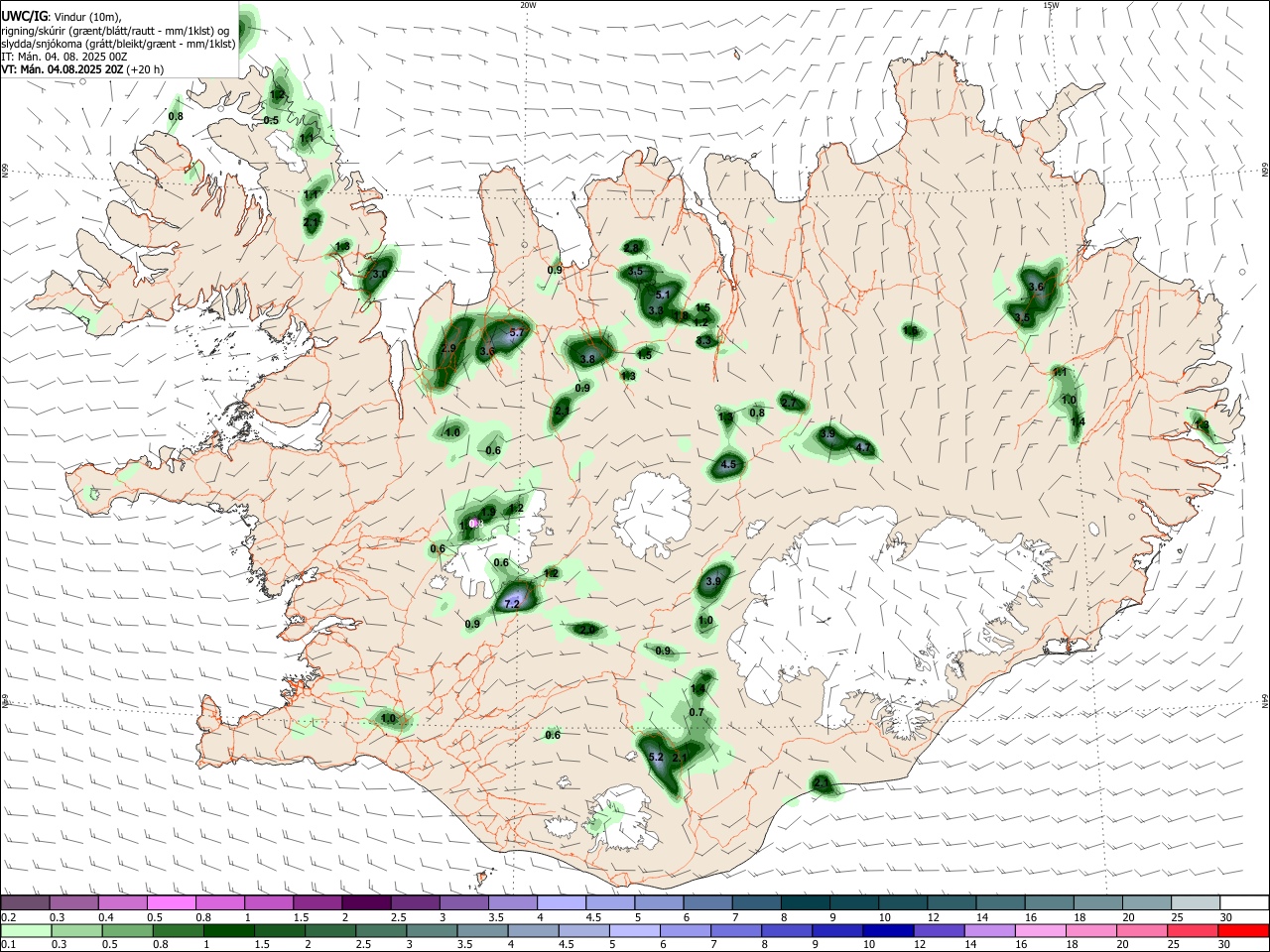
Task: Click the 15W longitude label
Action: pos(1050,5)
